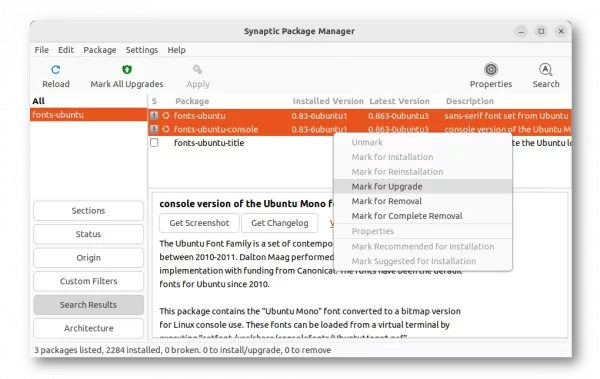Click the Ubuntu logo icon beside fonts-ubuntu
This screenshot has width=600, height=379.
166,116
